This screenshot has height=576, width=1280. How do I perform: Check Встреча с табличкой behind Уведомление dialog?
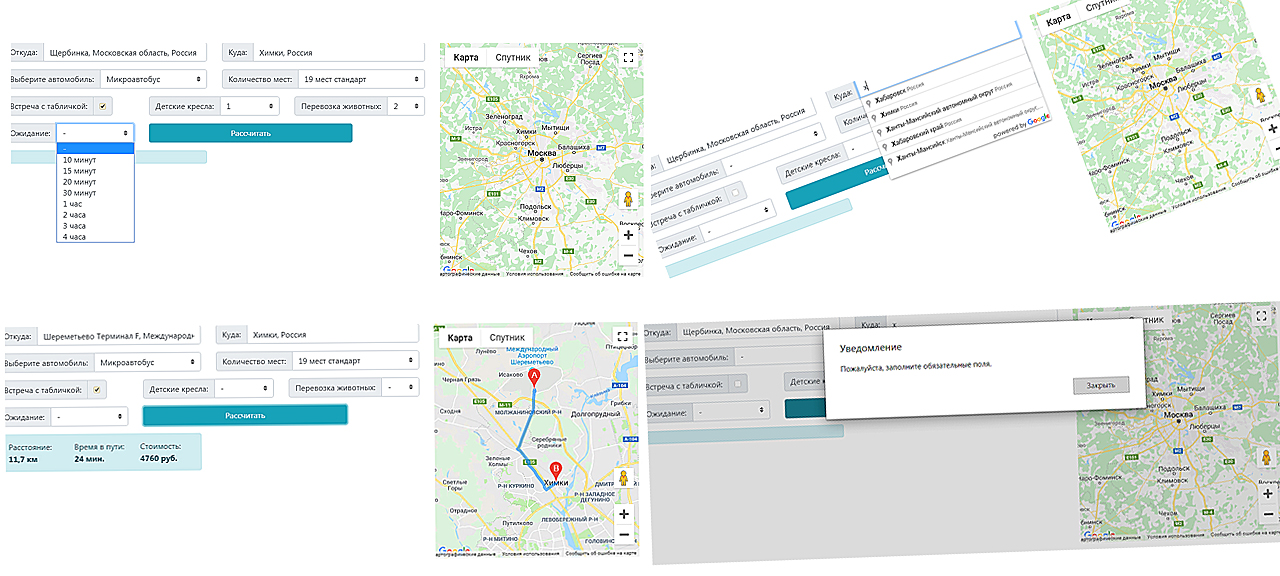[x=739, y=384]
